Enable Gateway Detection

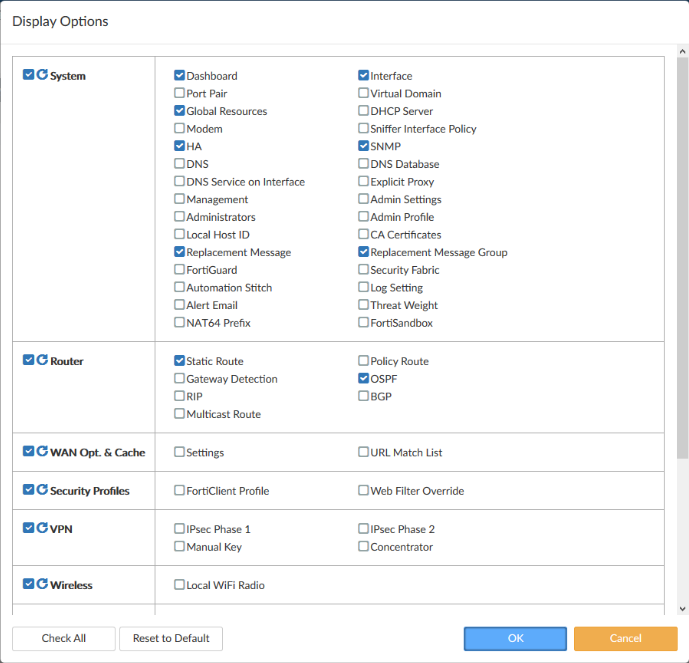[x=179, y=378]
